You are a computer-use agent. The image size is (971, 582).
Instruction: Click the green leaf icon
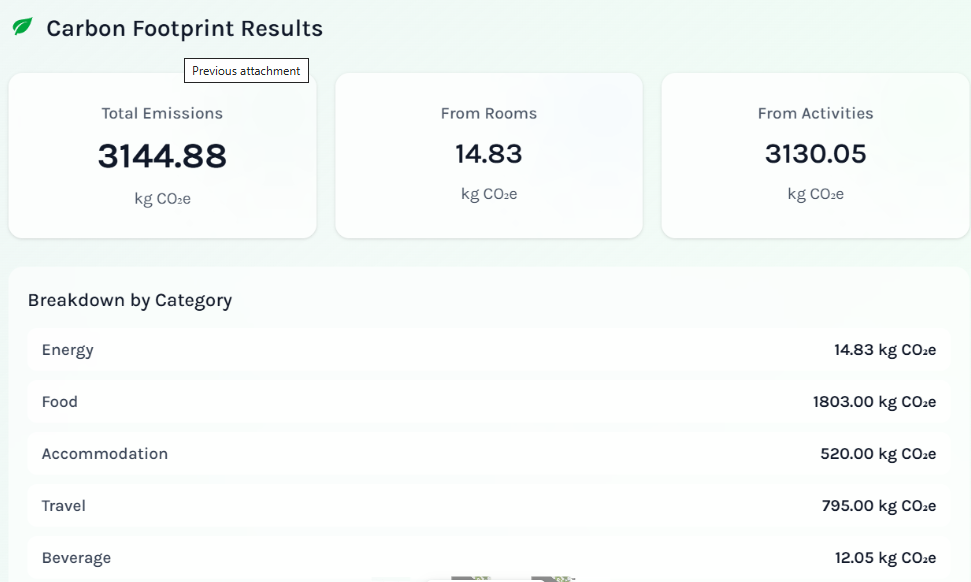pyautogui.click(x=22, y=27)
